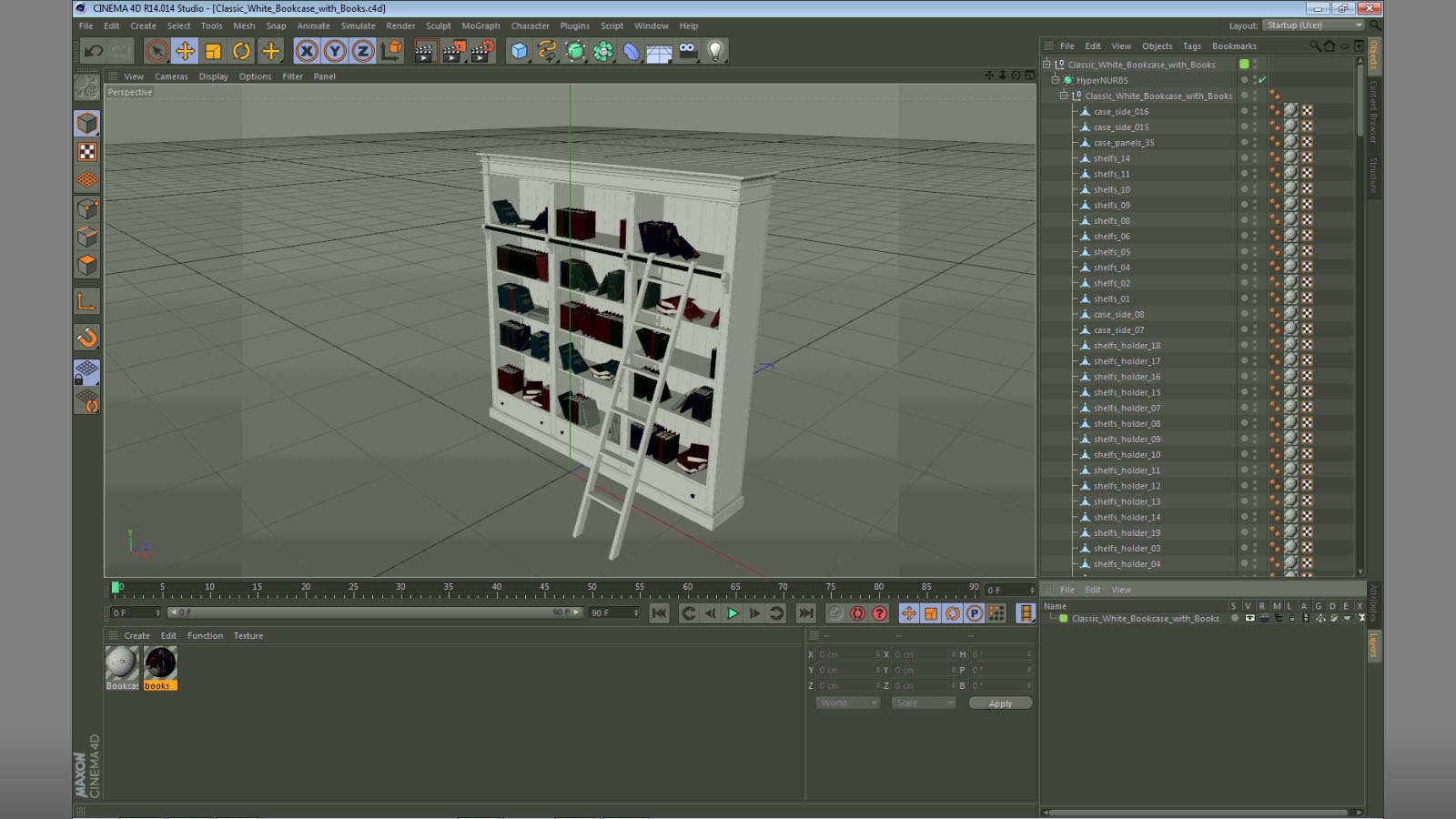Viewport: 1456px width, 819px height.
Task: Open the File menu in main menu bar
Action: [x=86, y=26]
